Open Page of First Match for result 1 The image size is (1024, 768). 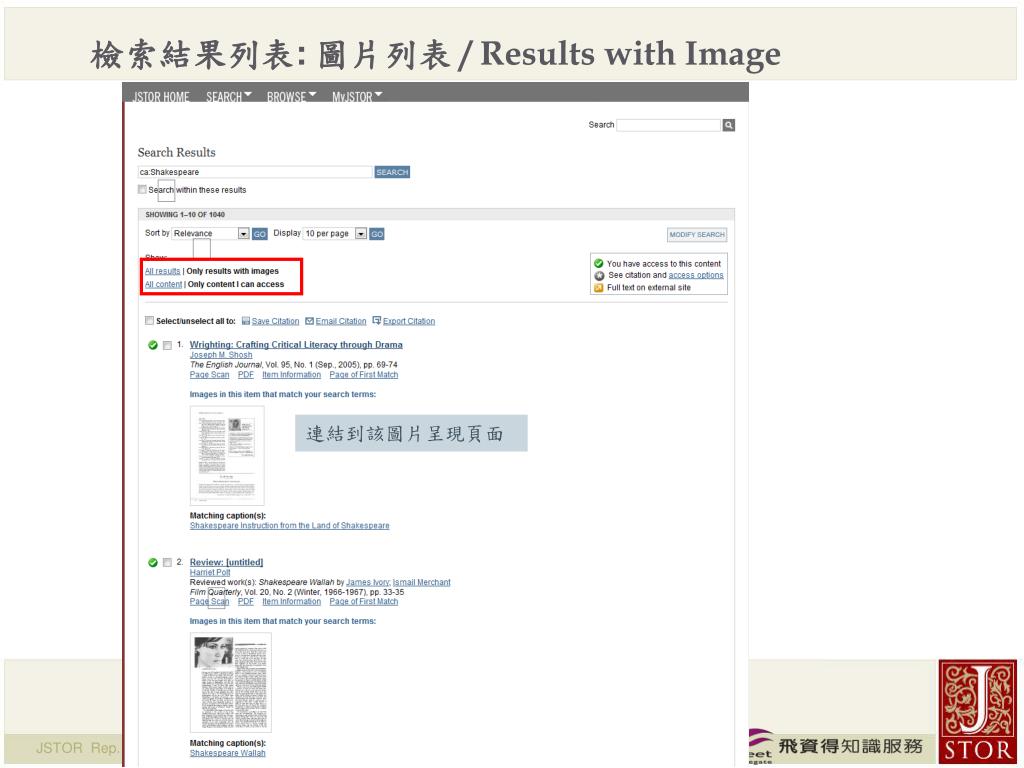pos(364,375)
